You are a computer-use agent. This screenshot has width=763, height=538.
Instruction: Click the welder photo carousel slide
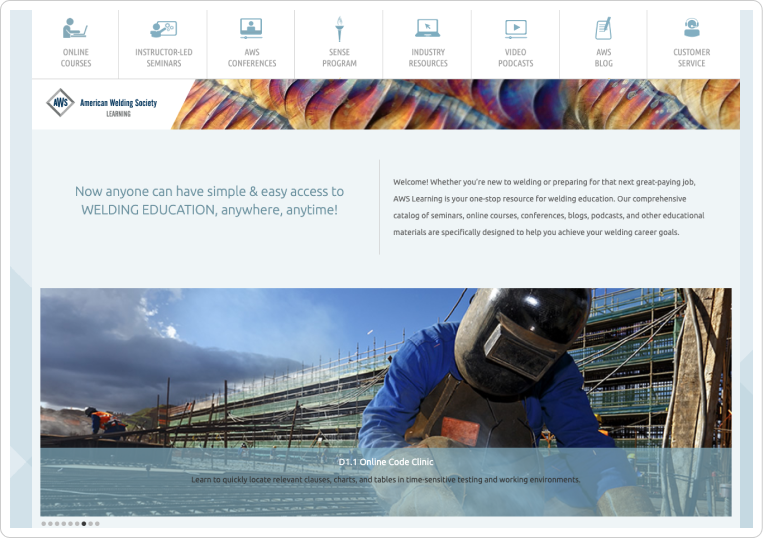[386, 402]
